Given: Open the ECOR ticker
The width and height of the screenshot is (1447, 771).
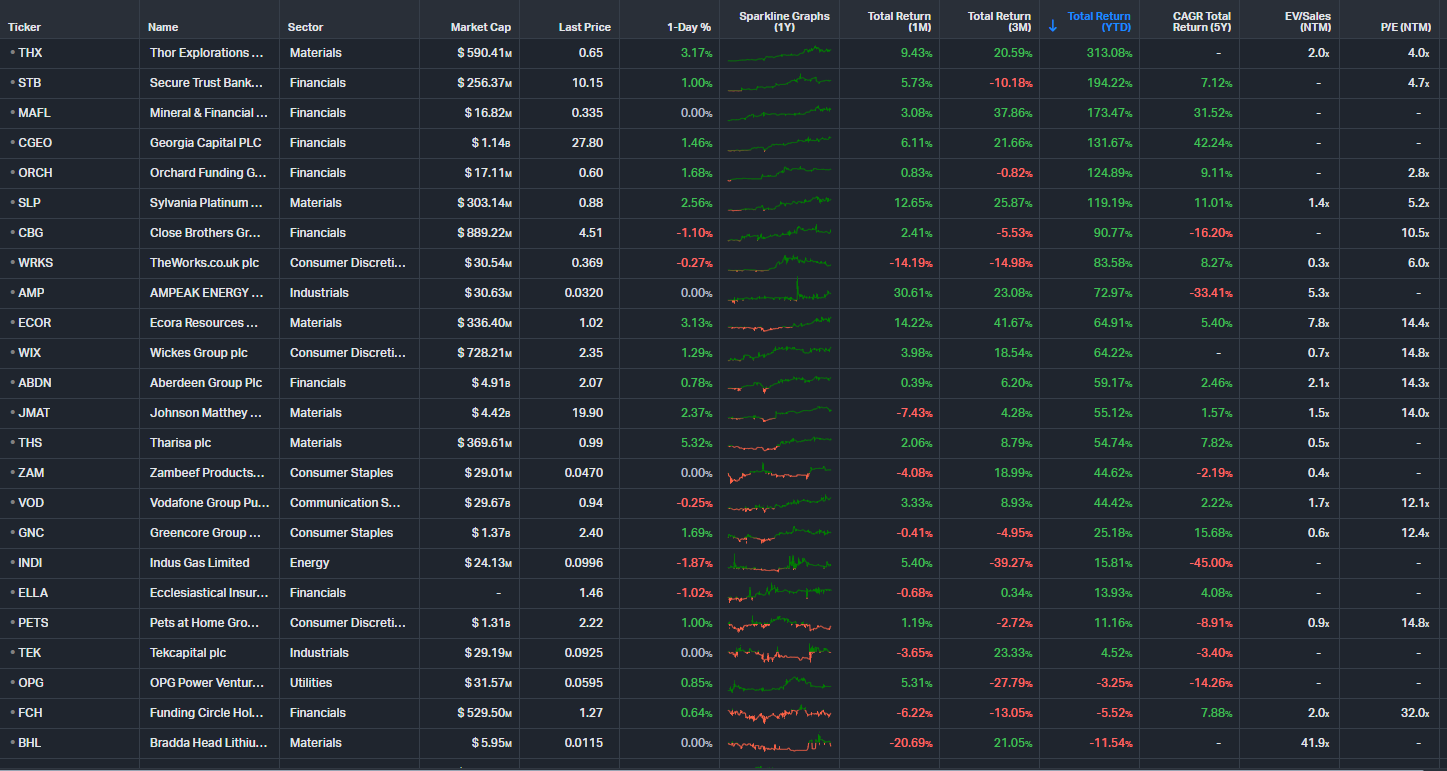Looking at the screenshot, I should 34,323.
